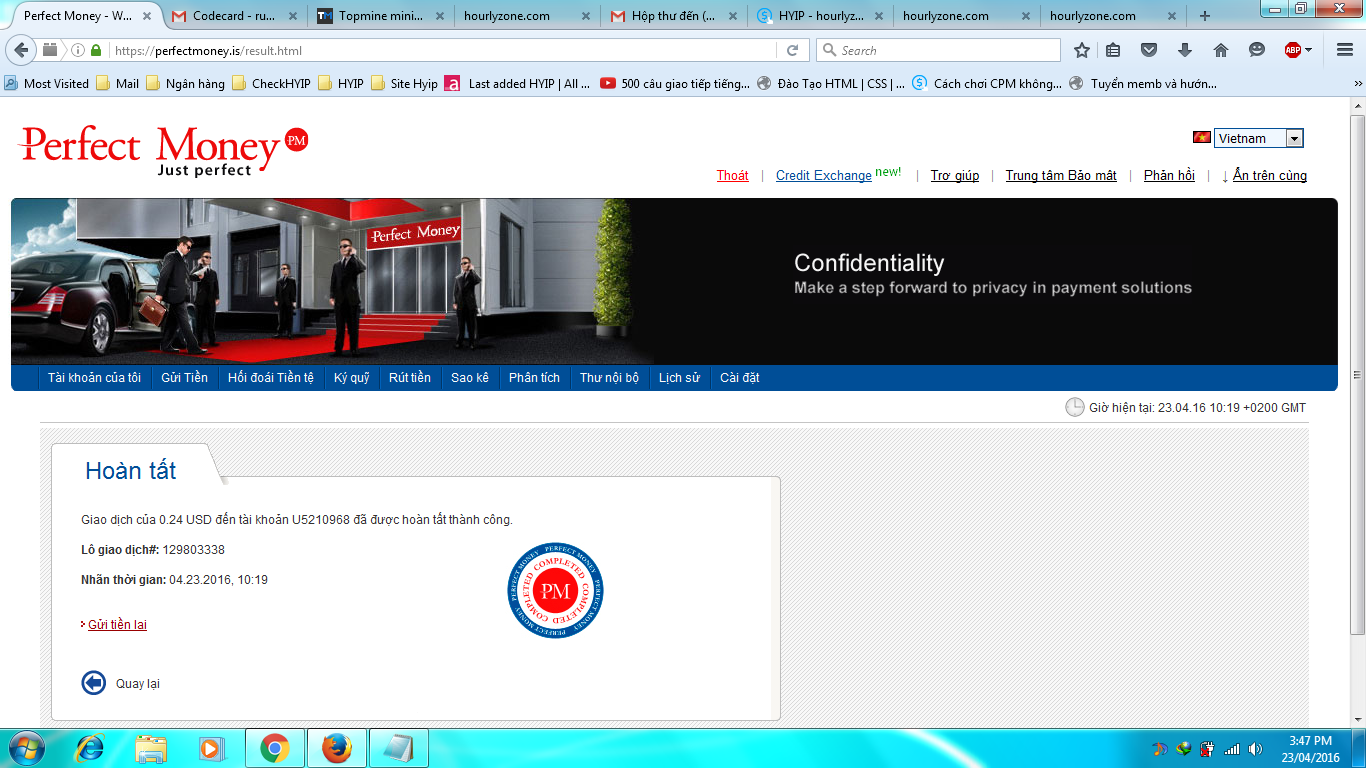Open Tài khoản của tôi menu
1366x768 pixels.
coord(94,377)
